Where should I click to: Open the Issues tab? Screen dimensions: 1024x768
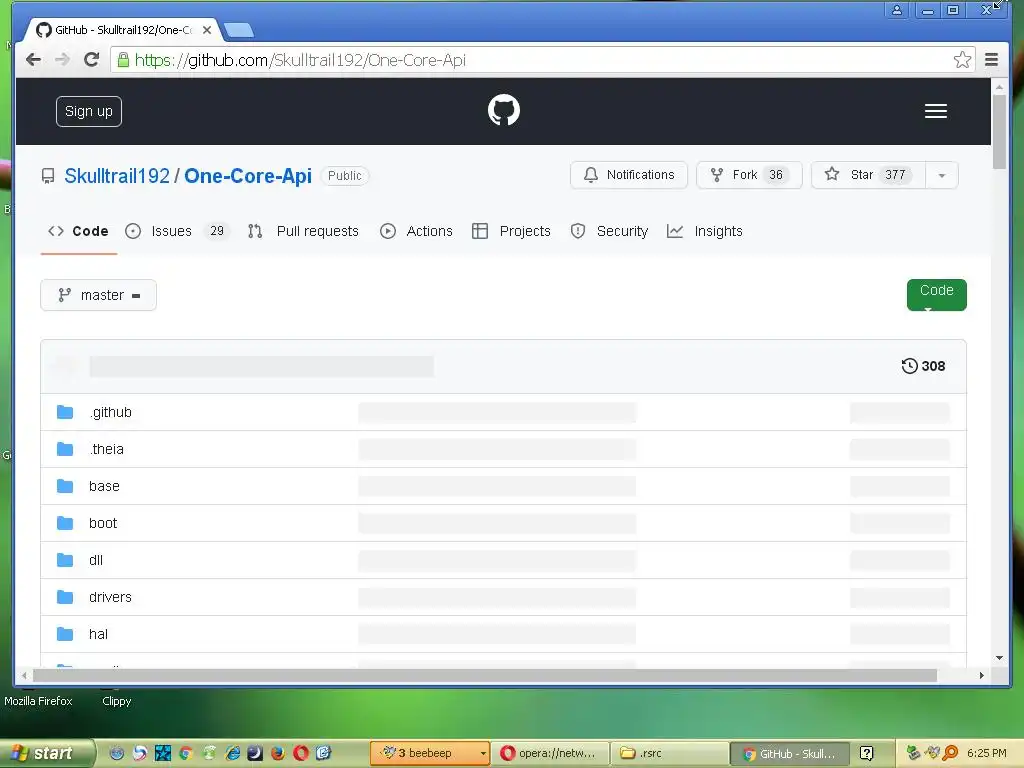(177, 231)
